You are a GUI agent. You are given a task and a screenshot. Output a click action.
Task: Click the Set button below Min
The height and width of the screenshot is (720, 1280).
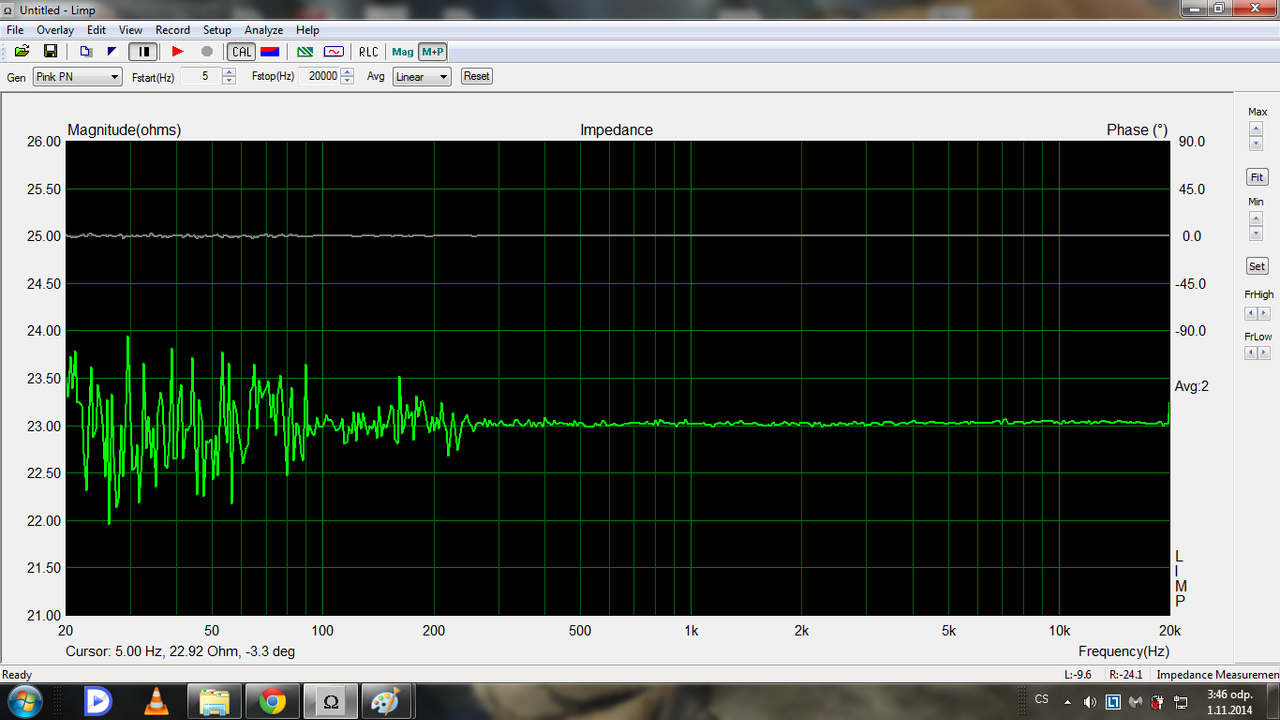coord(1257,266)
